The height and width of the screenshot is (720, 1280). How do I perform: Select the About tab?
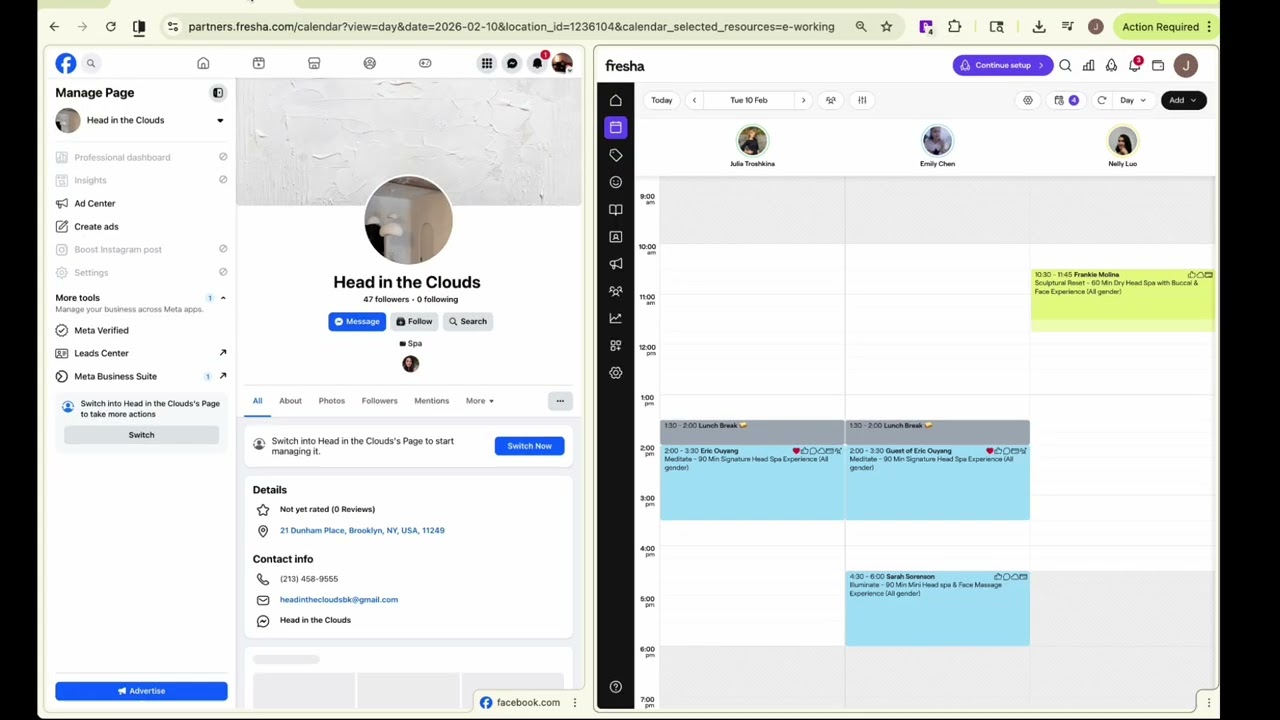(x=290, y=401)
